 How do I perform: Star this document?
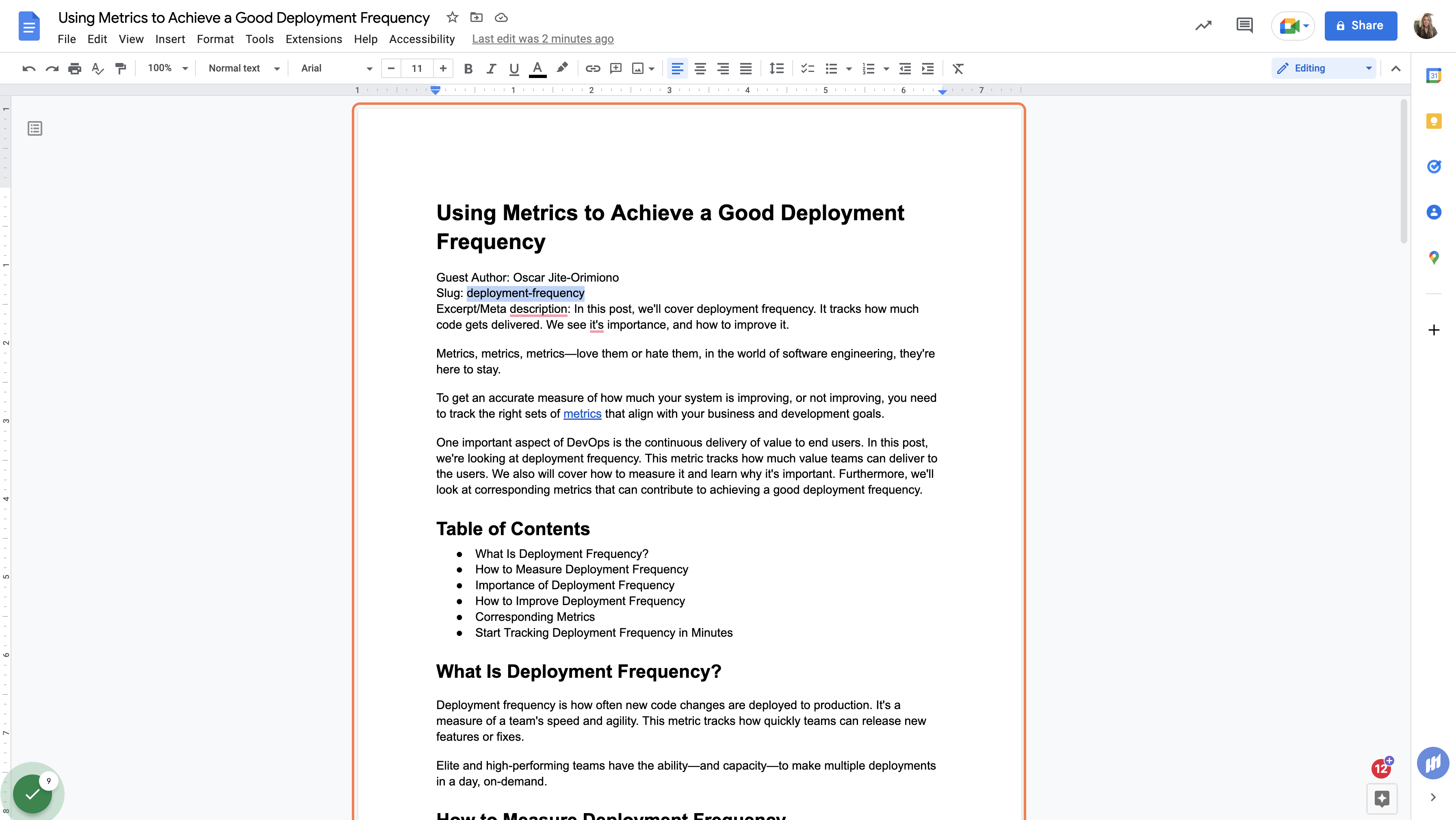point(452,17)
